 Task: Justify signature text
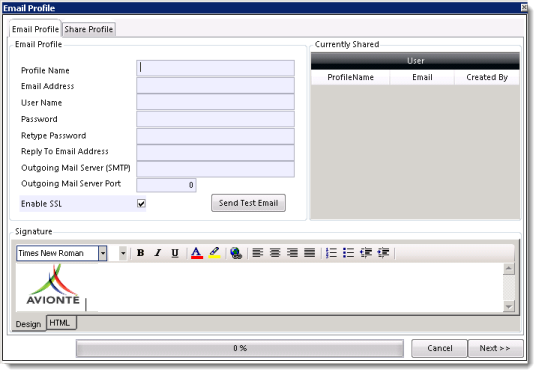pyautogui.click(x=310, y=253)
